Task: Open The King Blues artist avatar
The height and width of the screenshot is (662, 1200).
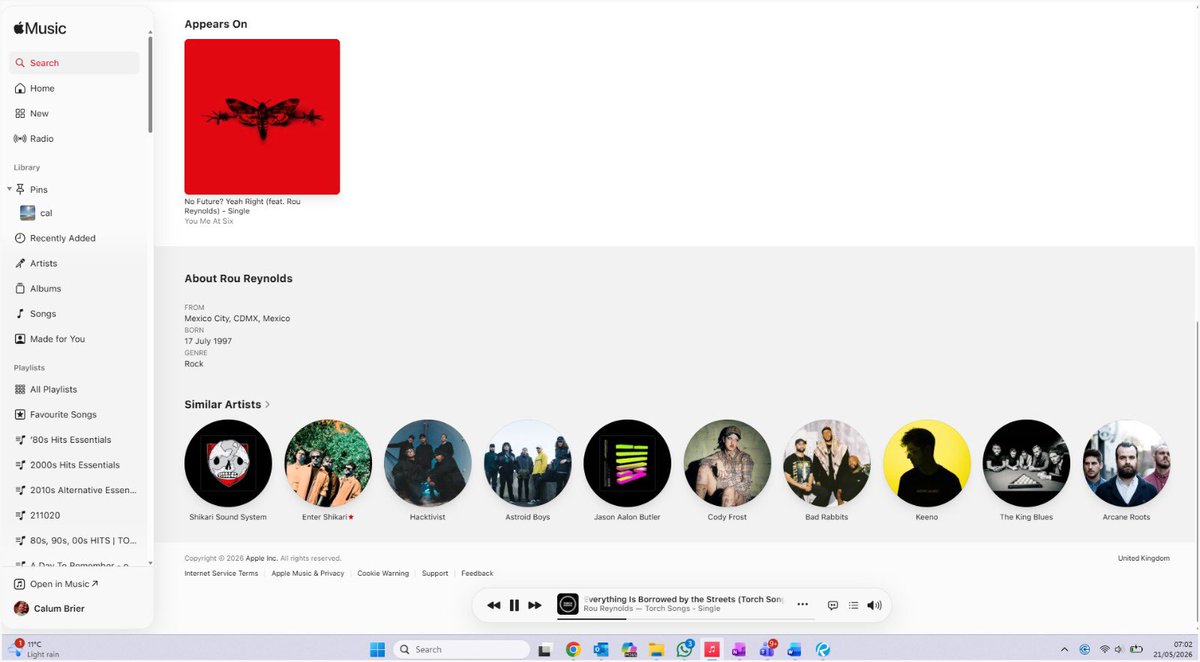Action: pos(1026,463)
